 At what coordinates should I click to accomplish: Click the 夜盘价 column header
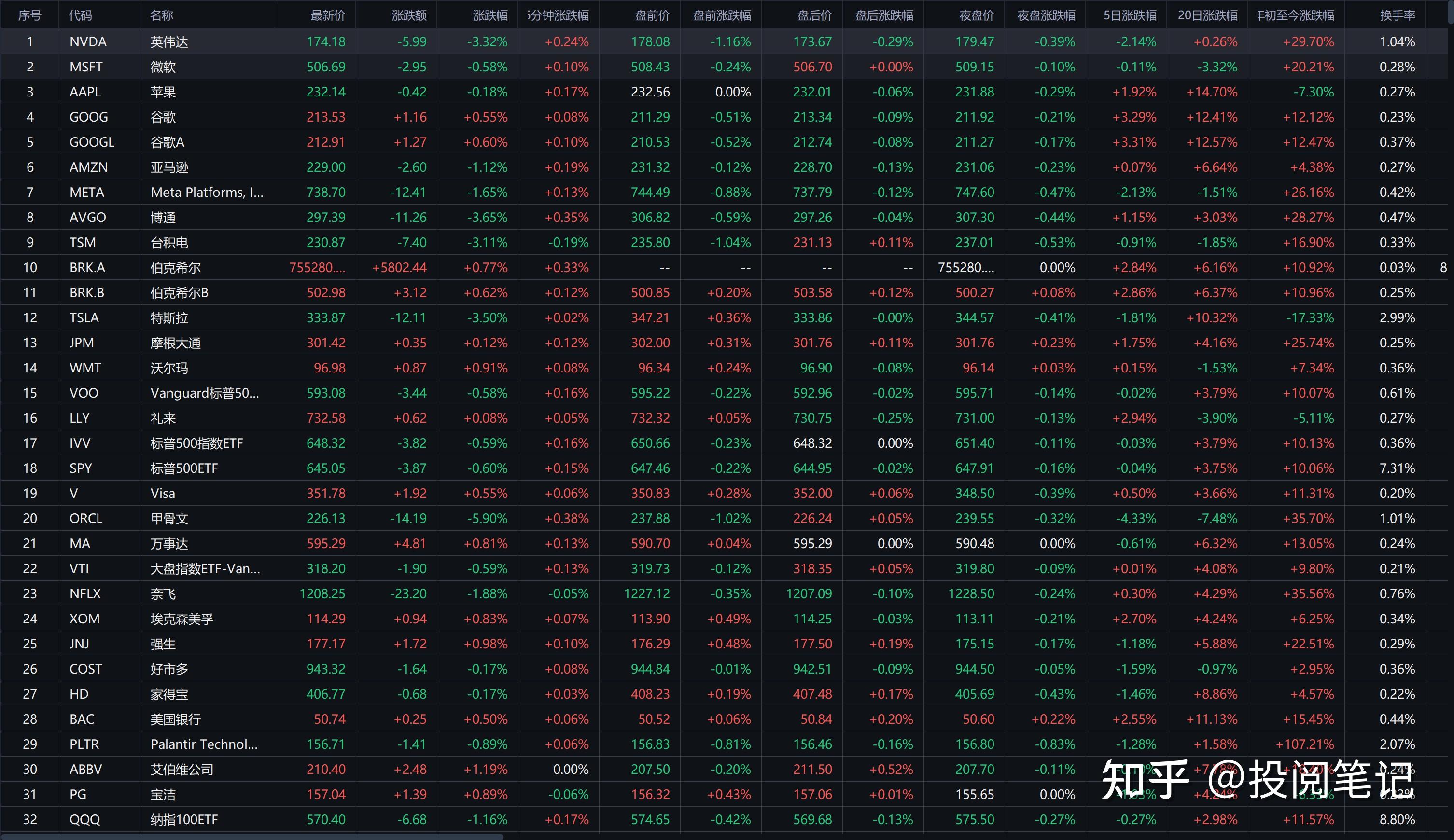976,15
